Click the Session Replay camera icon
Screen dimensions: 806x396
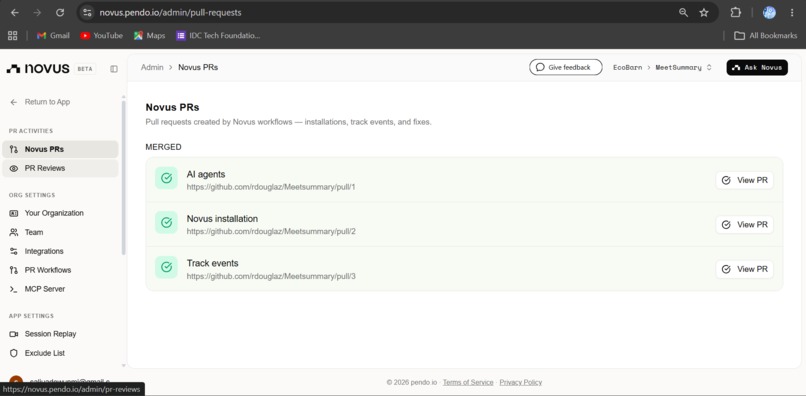coord(14,334)
